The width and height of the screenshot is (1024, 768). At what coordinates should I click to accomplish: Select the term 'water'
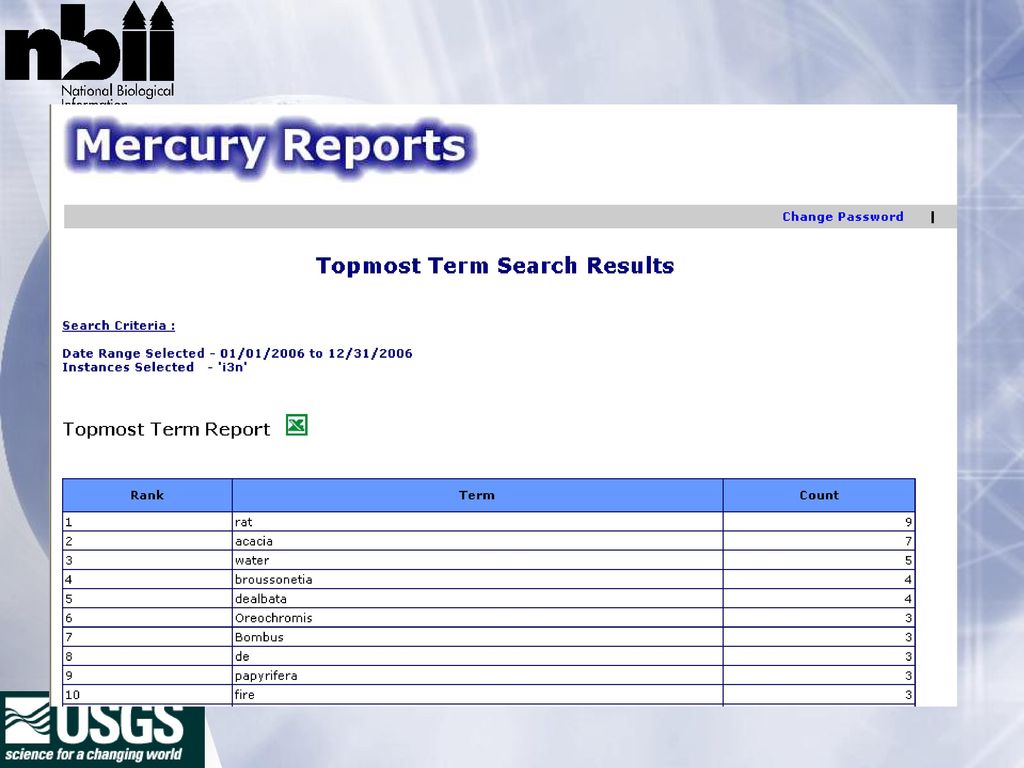pyautogui.click(x=252, y=560)
